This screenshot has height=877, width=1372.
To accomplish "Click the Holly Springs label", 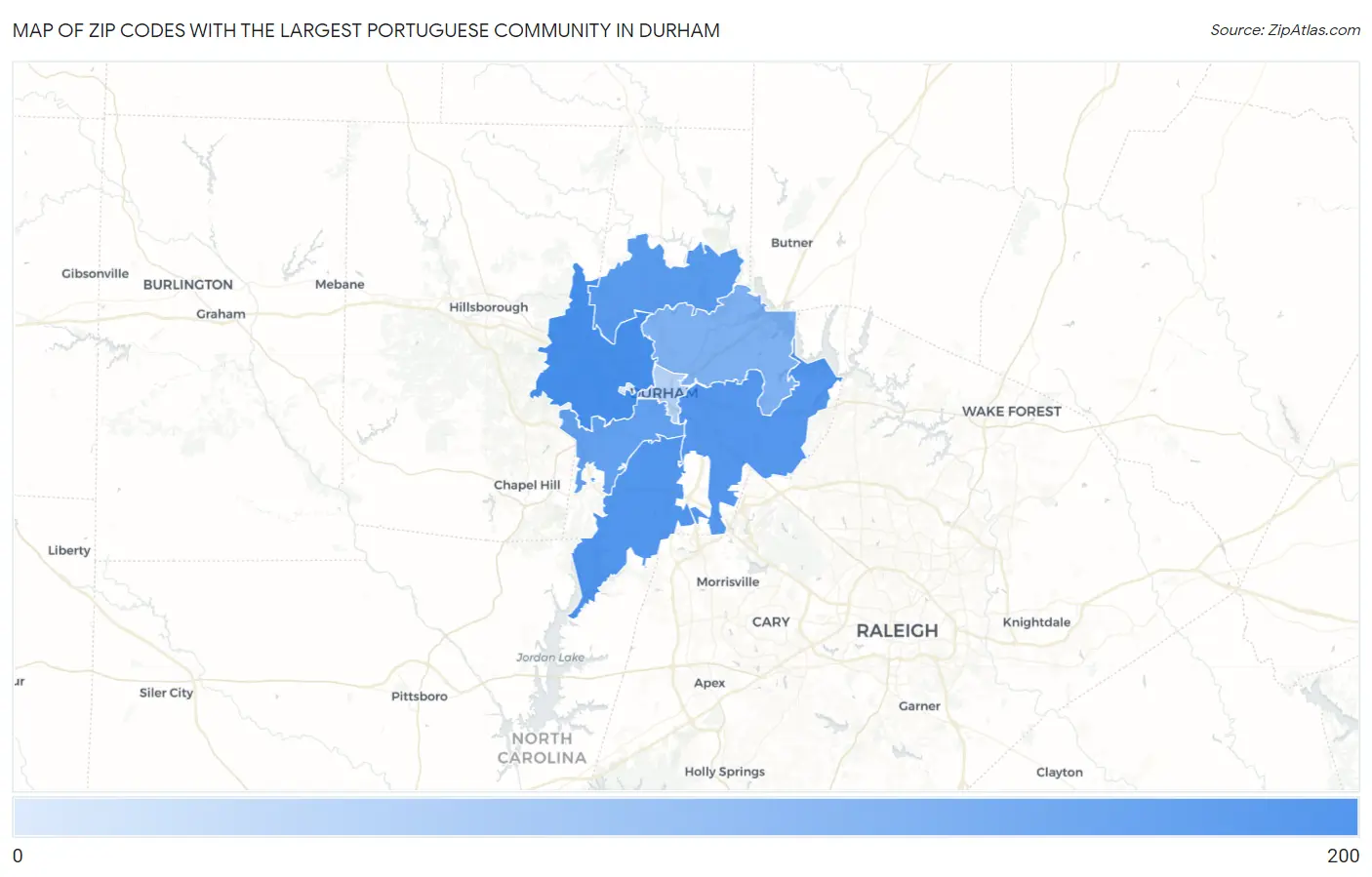I will tap(724, 772).
